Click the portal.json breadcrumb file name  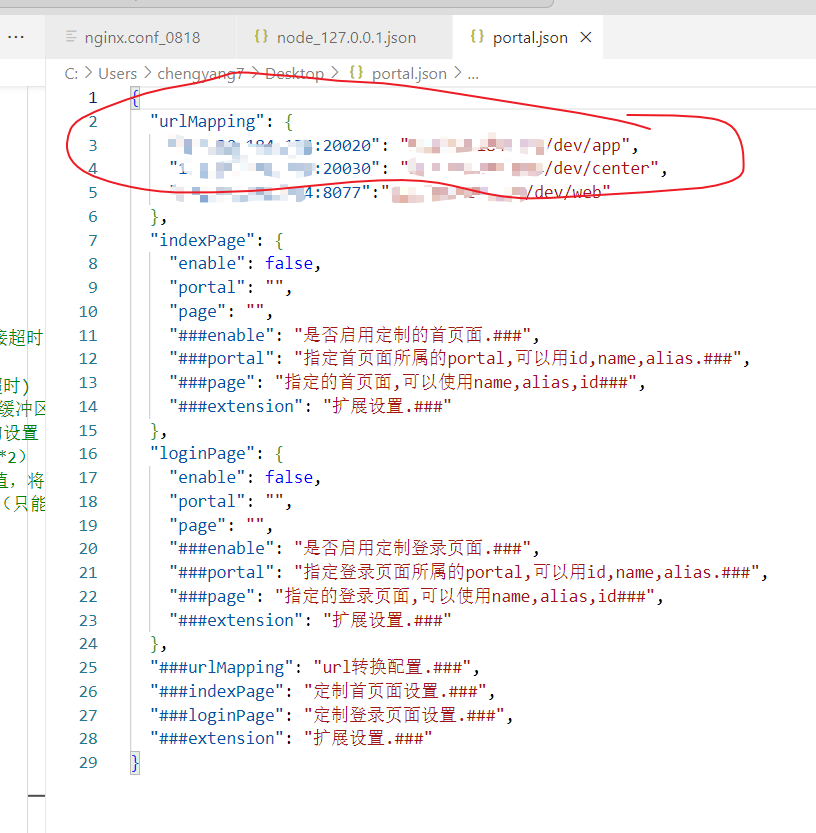point(409,73)
